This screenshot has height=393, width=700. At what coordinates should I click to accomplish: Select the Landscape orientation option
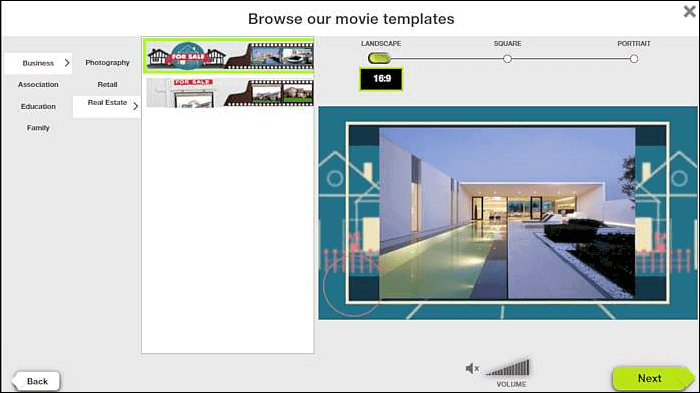click(x=379, y=58)
